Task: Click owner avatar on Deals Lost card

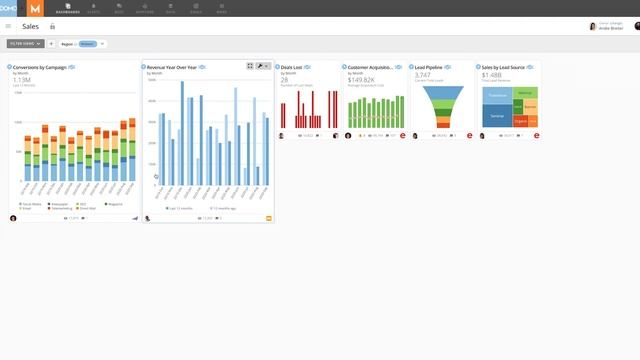Action: pos(281,136)
